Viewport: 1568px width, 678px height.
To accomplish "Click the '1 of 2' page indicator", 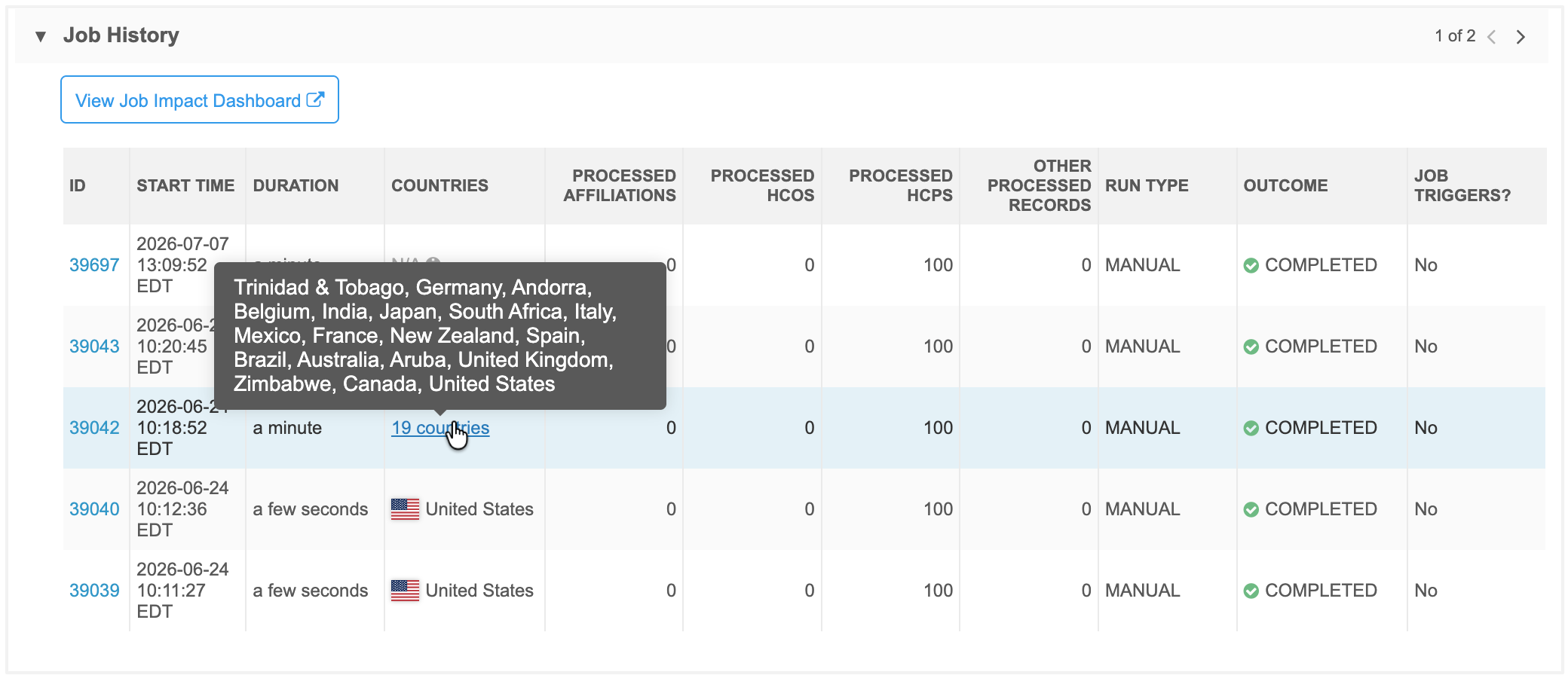I will pos(1455,36).
